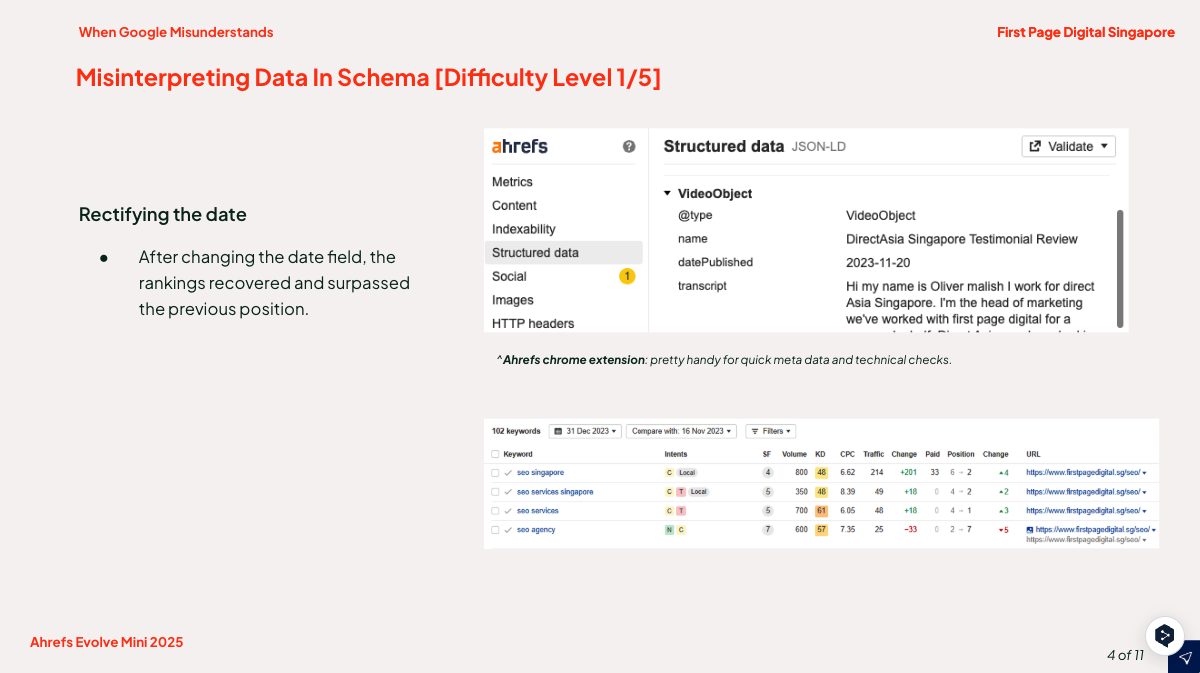The height and width of the screenshot is (673, 1200).
Task: Click KD 57 badge on seo agency row
Action: click(821, 530)
